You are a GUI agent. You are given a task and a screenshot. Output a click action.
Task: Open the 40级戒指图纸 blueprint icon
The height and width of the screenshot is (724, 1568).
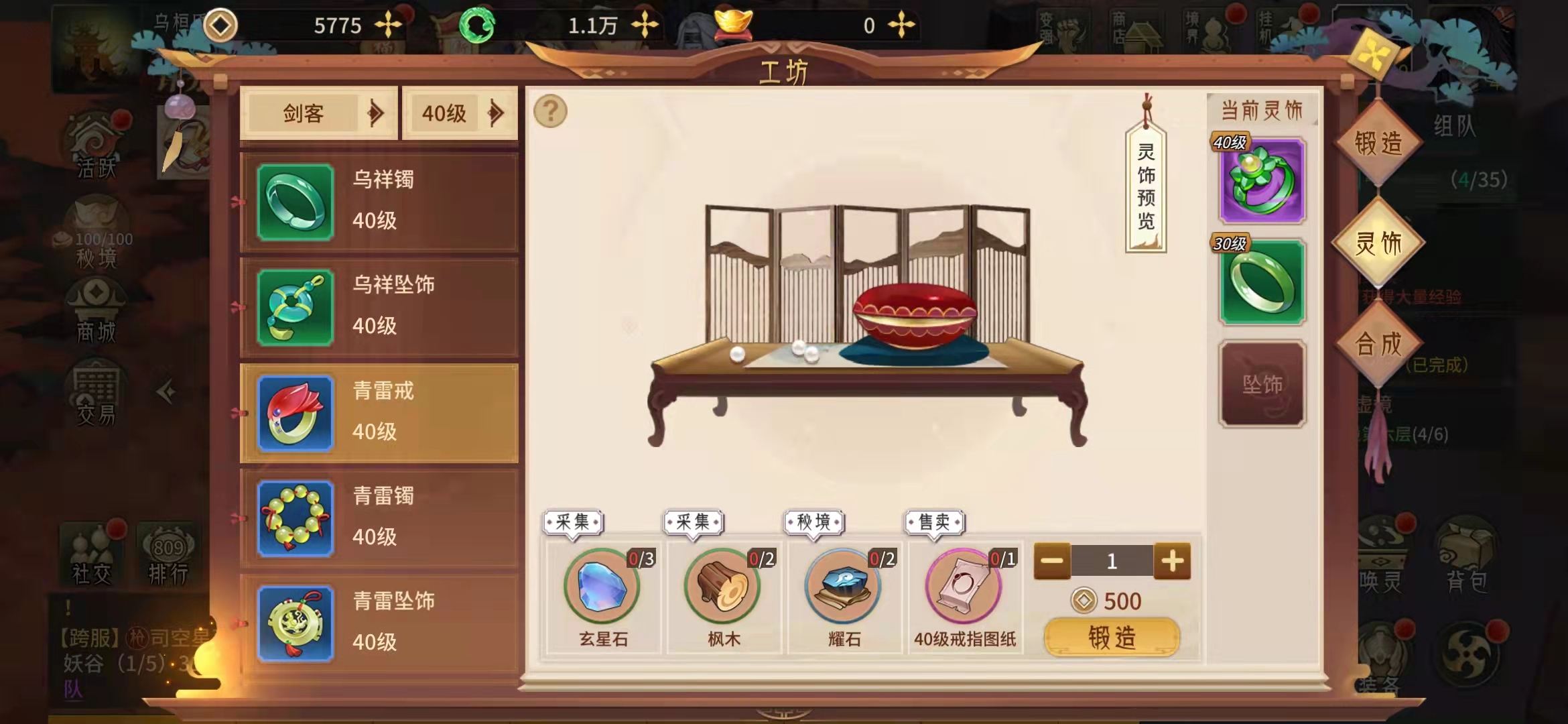pos(964,587)
